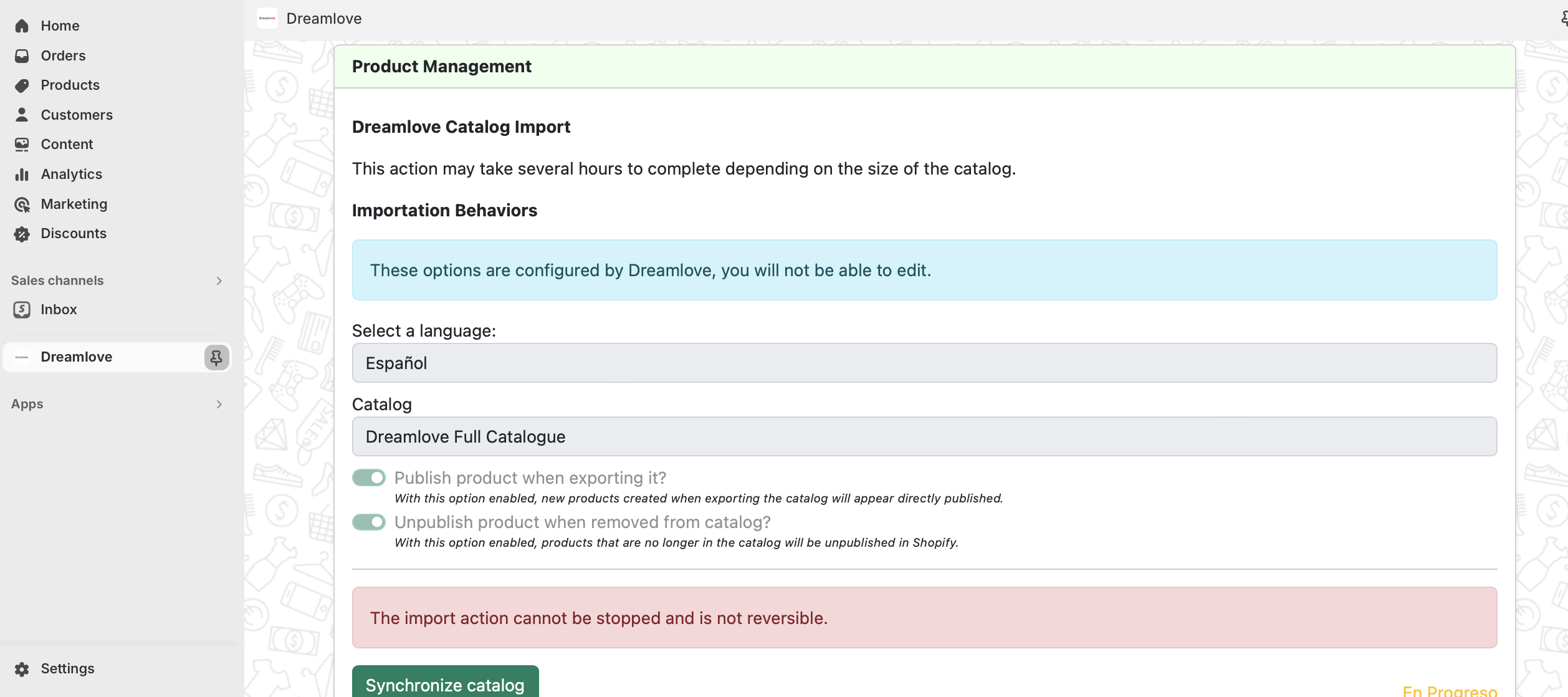
Task: Click the Apps heading label
Action: (27, 404)
